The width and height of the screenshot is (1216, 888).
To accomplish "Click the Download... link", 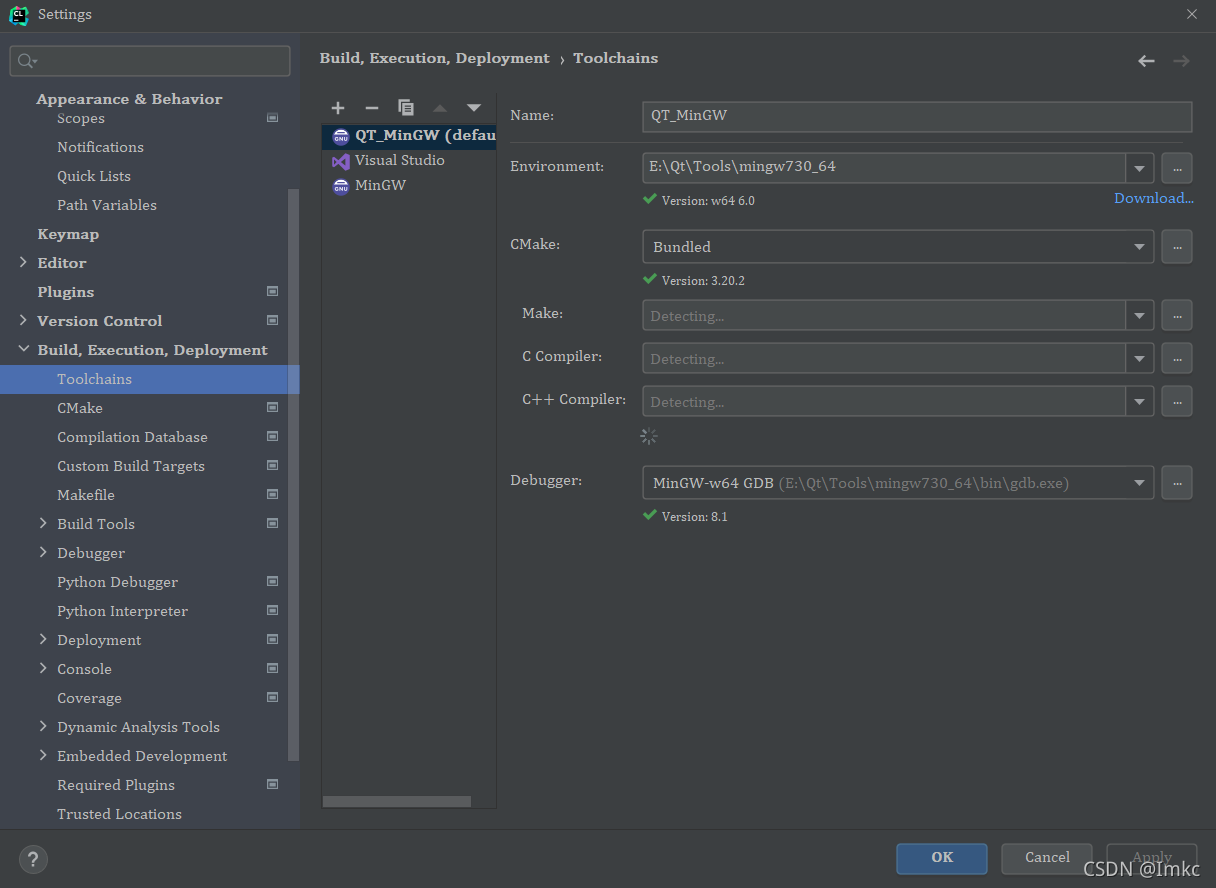I will 1154,198.
